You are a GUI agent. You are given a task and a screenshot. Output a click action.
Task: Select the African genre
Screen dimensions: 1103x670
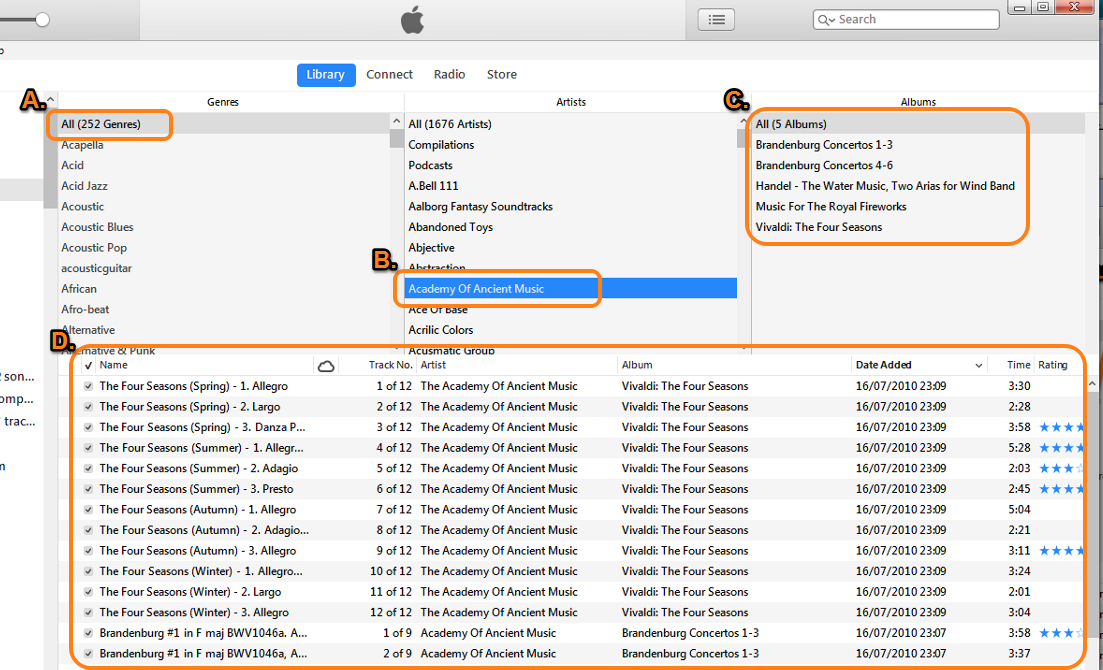[x=222, y=289]
